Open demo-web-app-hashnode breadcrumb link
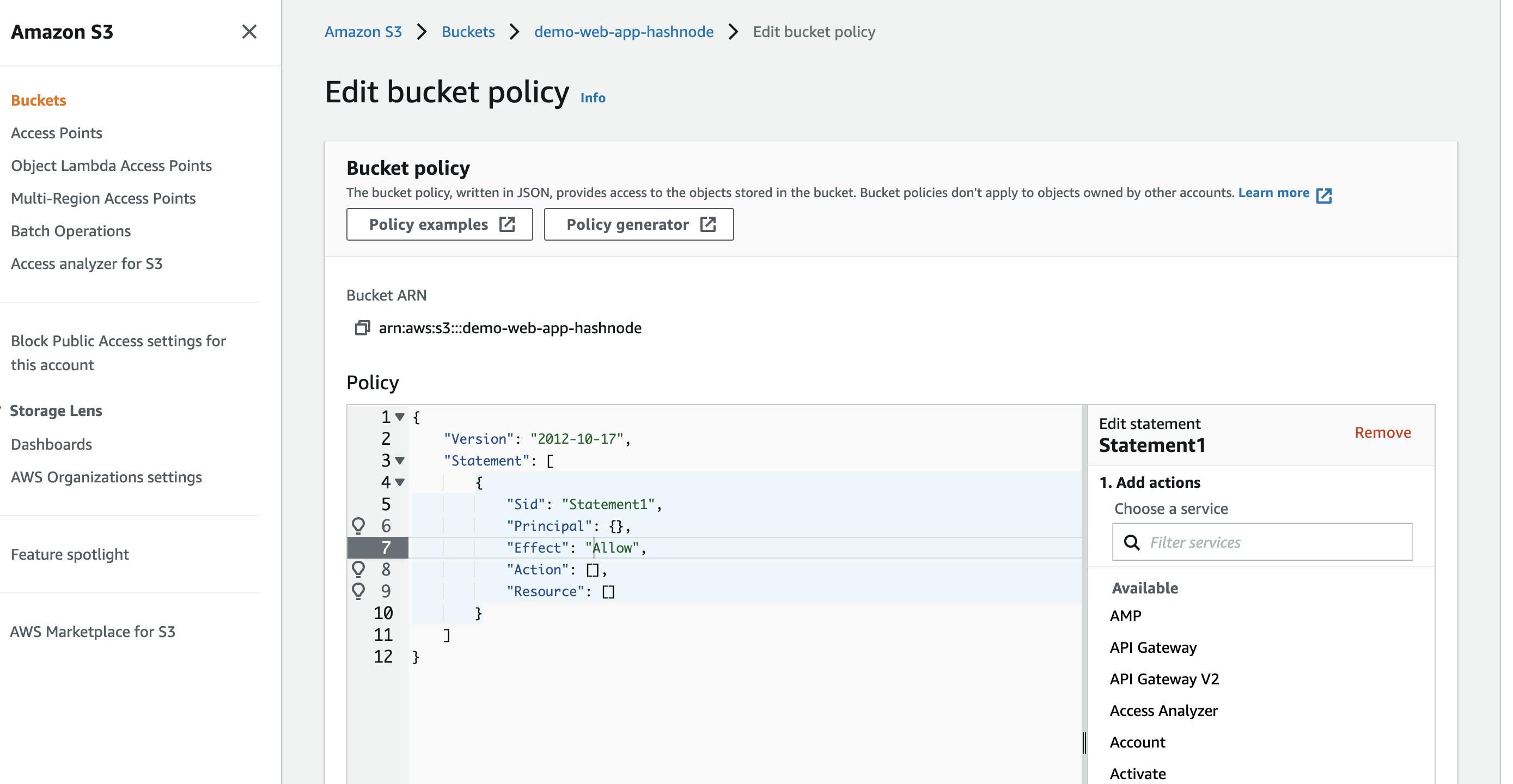1513x784 pixels. click(x=624, y=32)
